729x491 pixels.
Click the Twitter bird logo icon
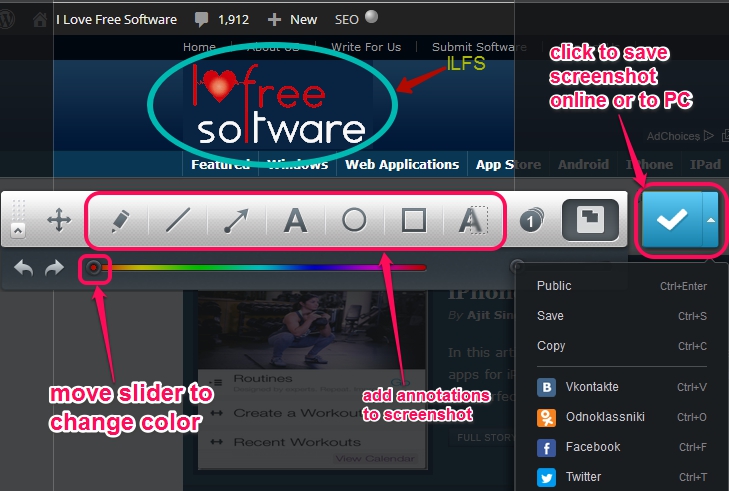pyautogui.click(x=546, y=478)
